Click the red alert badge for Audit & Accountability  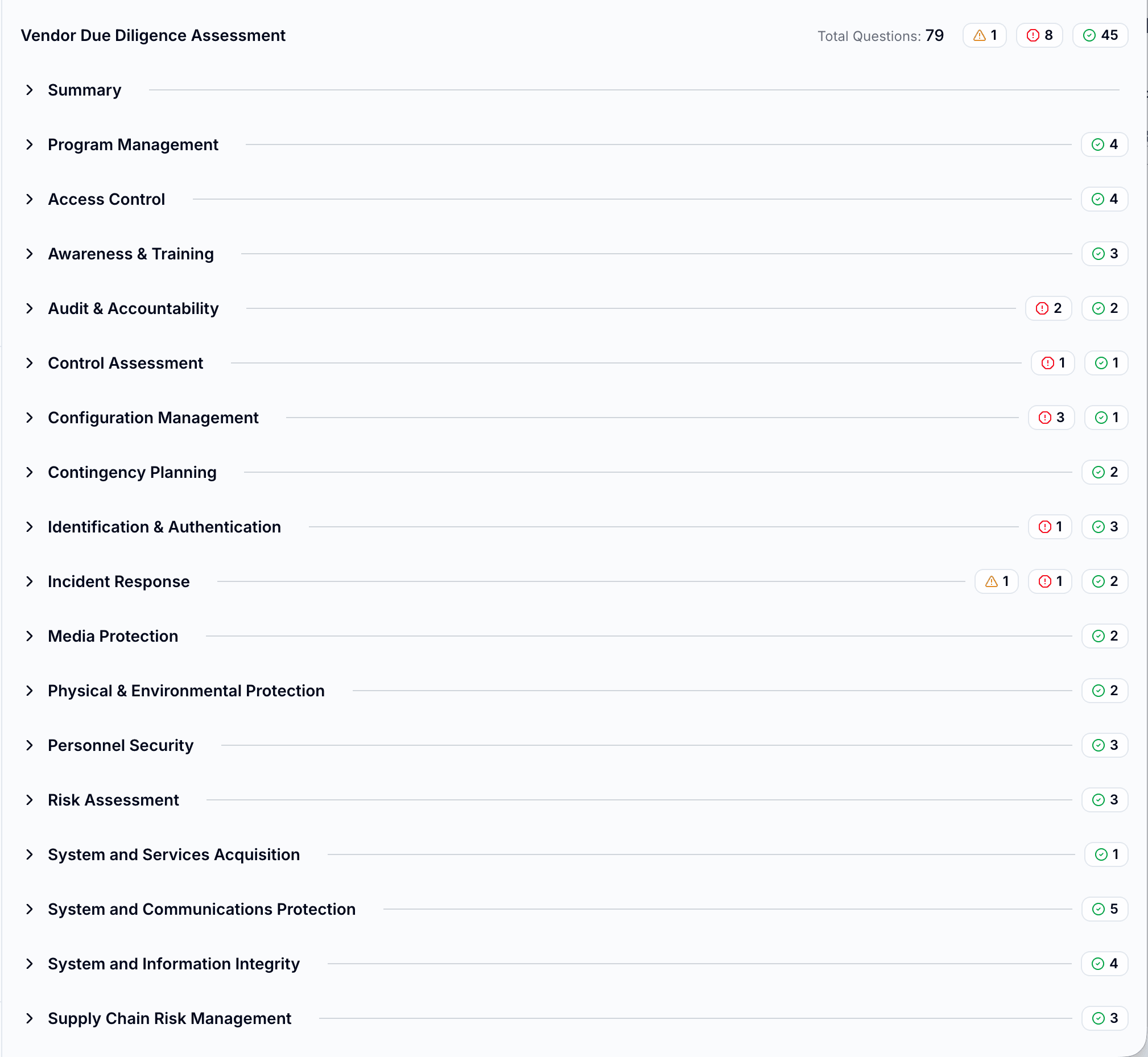(x=1048, y=308)
